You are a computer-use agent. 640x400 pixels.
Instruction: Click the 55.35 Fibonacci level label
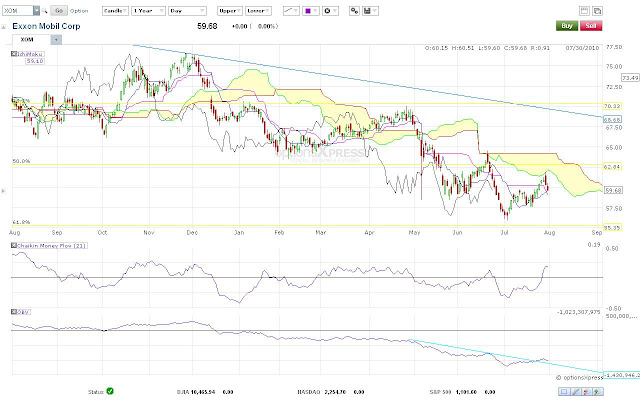(612, 228)
